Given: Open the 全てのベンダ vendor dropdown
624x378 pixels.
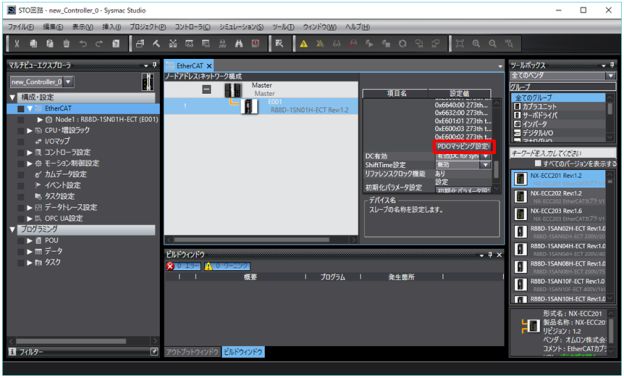Looking at the screenshot, I should pyautogui.click(x=610, y=76).
